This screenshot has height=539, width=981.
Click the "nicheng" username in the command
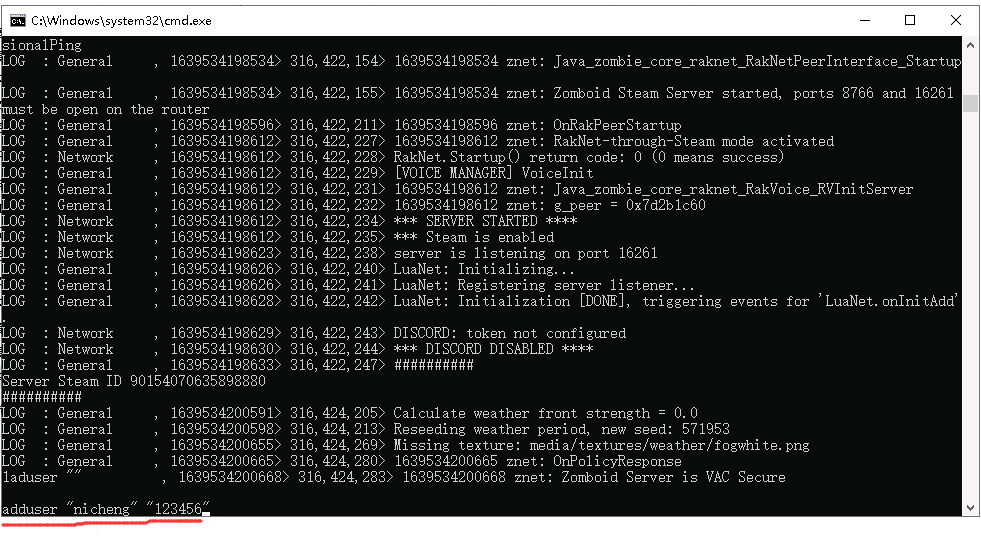102,509
